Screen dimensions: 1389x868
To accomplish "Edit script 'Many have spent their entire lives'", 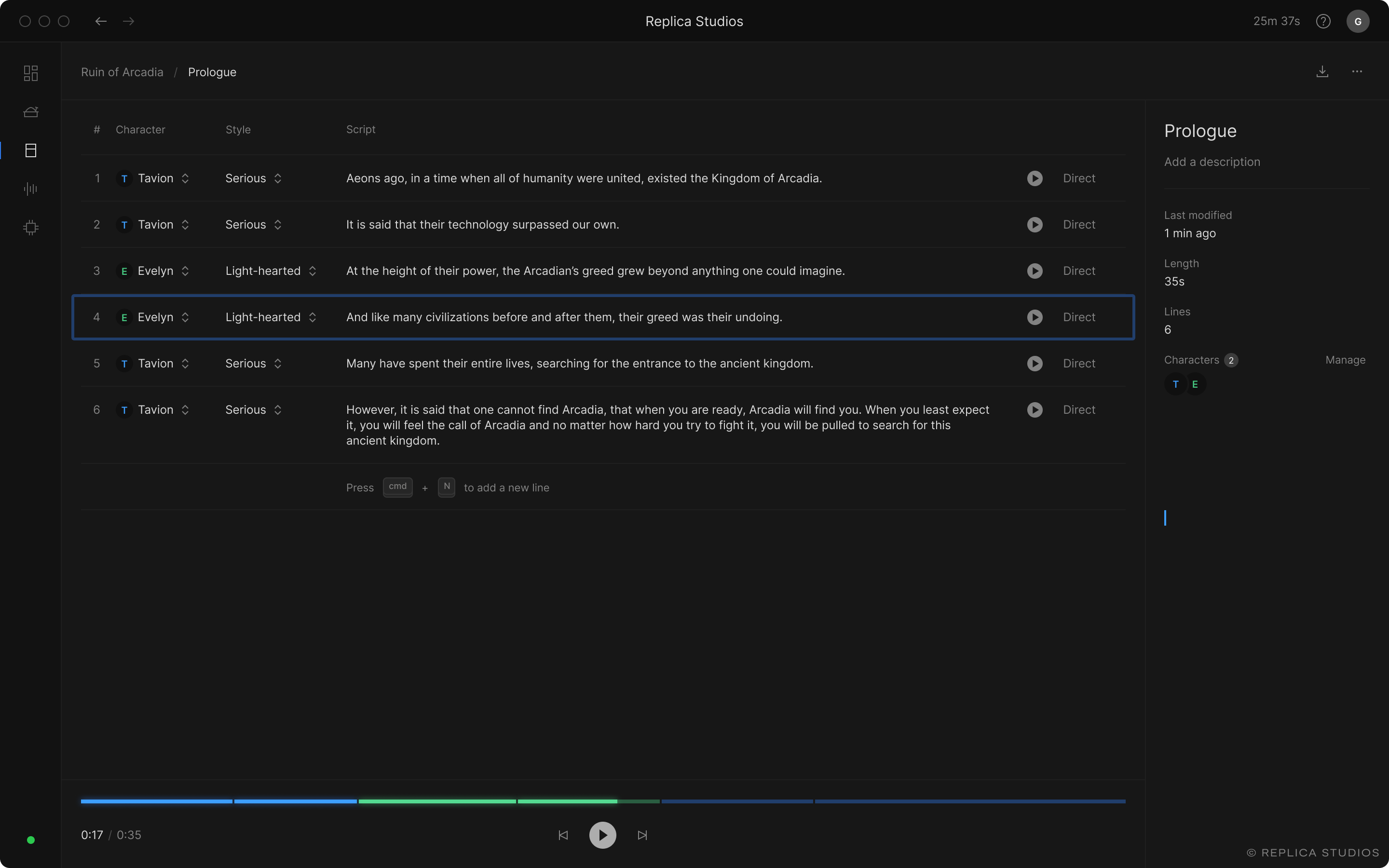I will (579, 364).
